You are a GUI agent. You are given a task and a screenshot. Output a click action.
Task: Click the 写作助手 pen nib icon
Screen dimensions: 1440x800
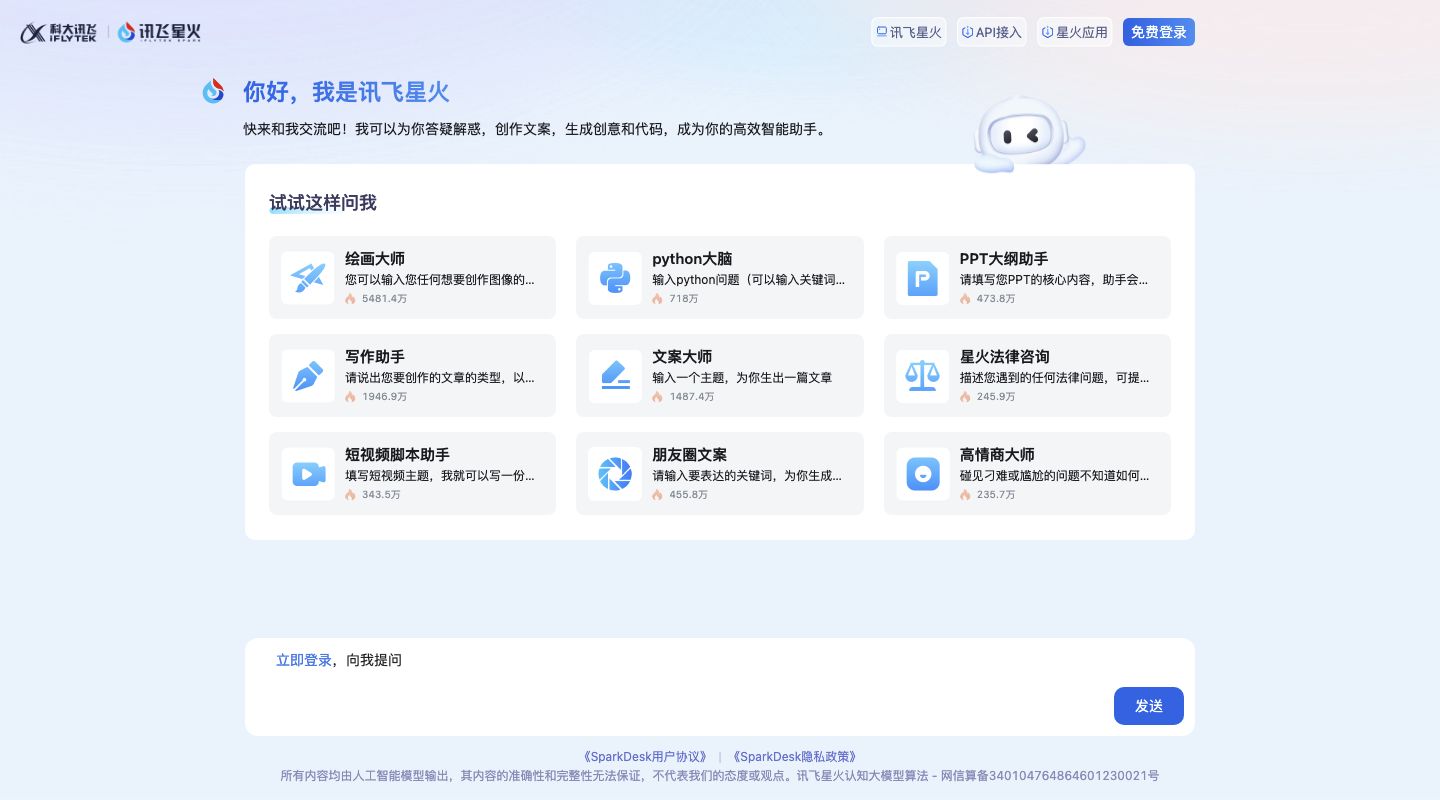[308, 376]
